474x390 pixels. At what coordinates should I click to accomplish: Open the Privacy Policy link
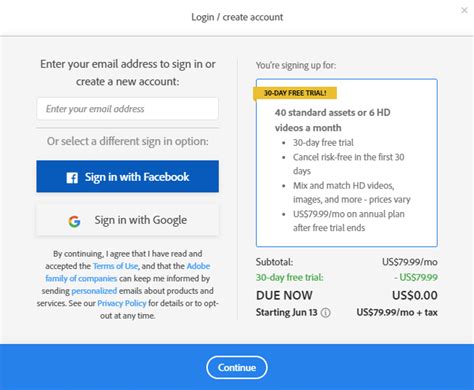[122, 303]
